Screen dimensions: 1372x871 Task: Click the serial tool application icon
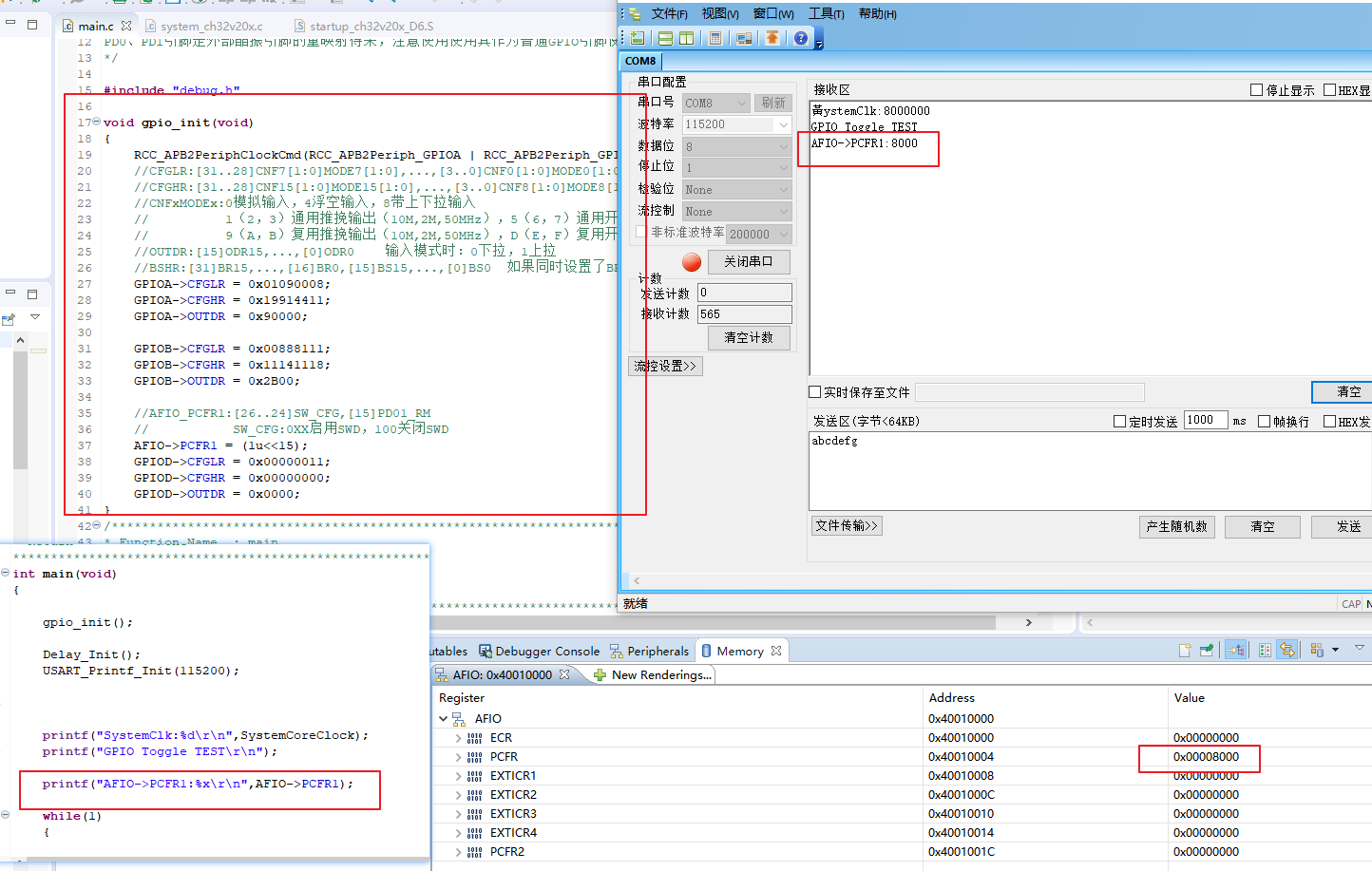[x=634, y=13]
